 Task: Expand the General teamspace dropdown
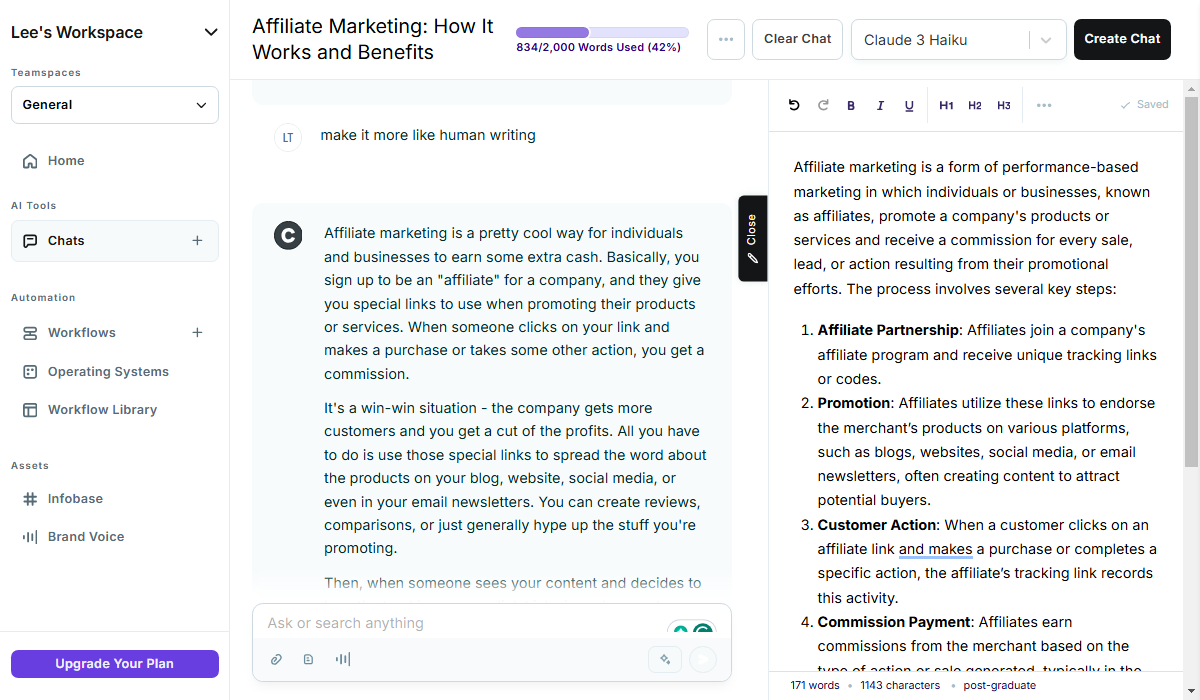(x=115, y=105)
